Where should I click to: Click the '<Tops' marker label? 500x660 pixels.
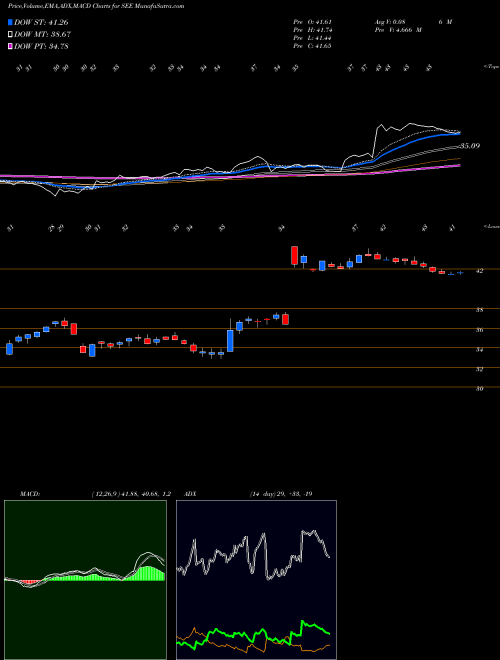[491, 67]
